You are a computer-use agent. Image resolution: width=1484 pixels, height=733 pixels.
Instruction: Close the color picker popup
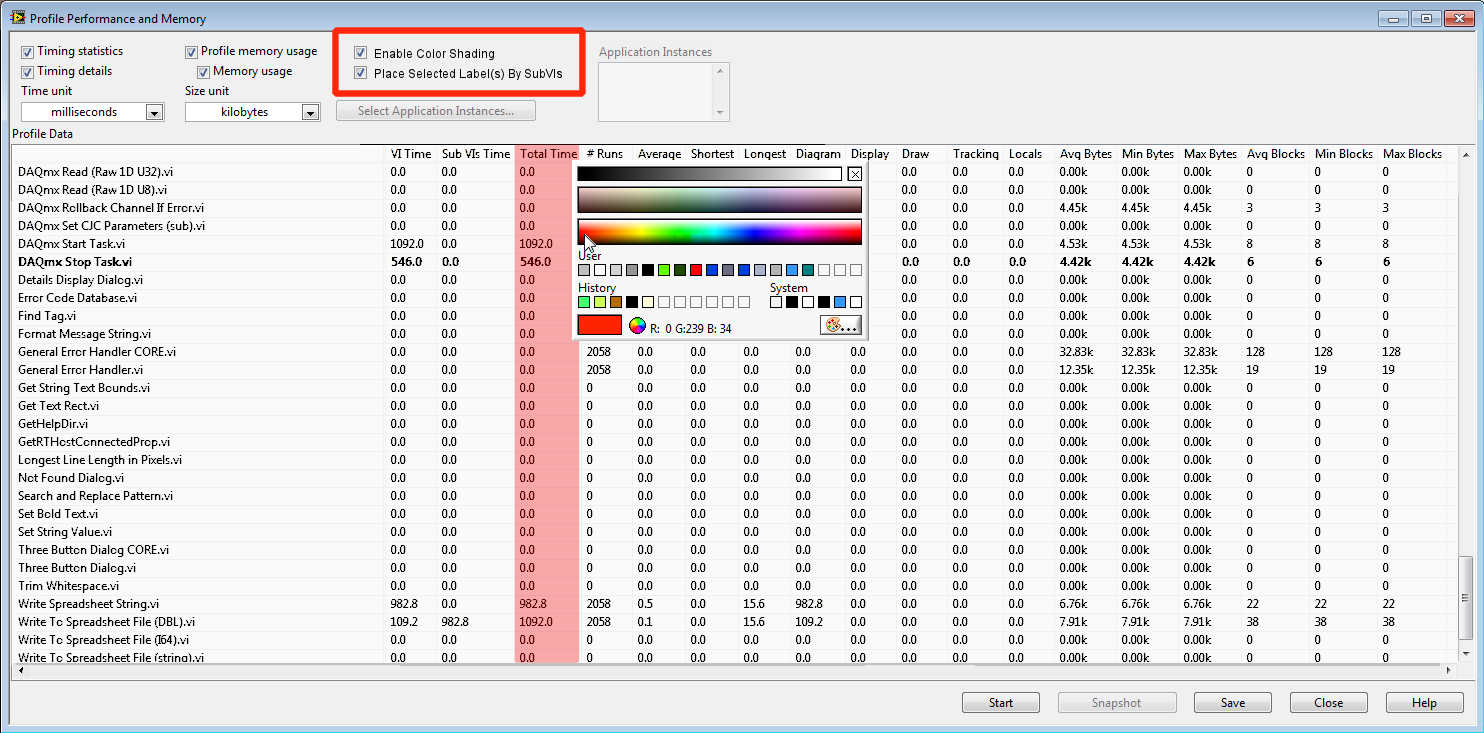click(854, 174)
